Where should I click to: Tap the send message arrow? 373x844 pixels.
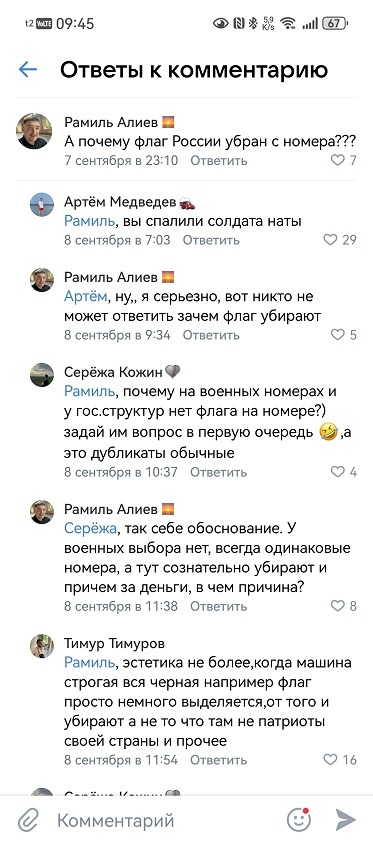coord(346,820)
